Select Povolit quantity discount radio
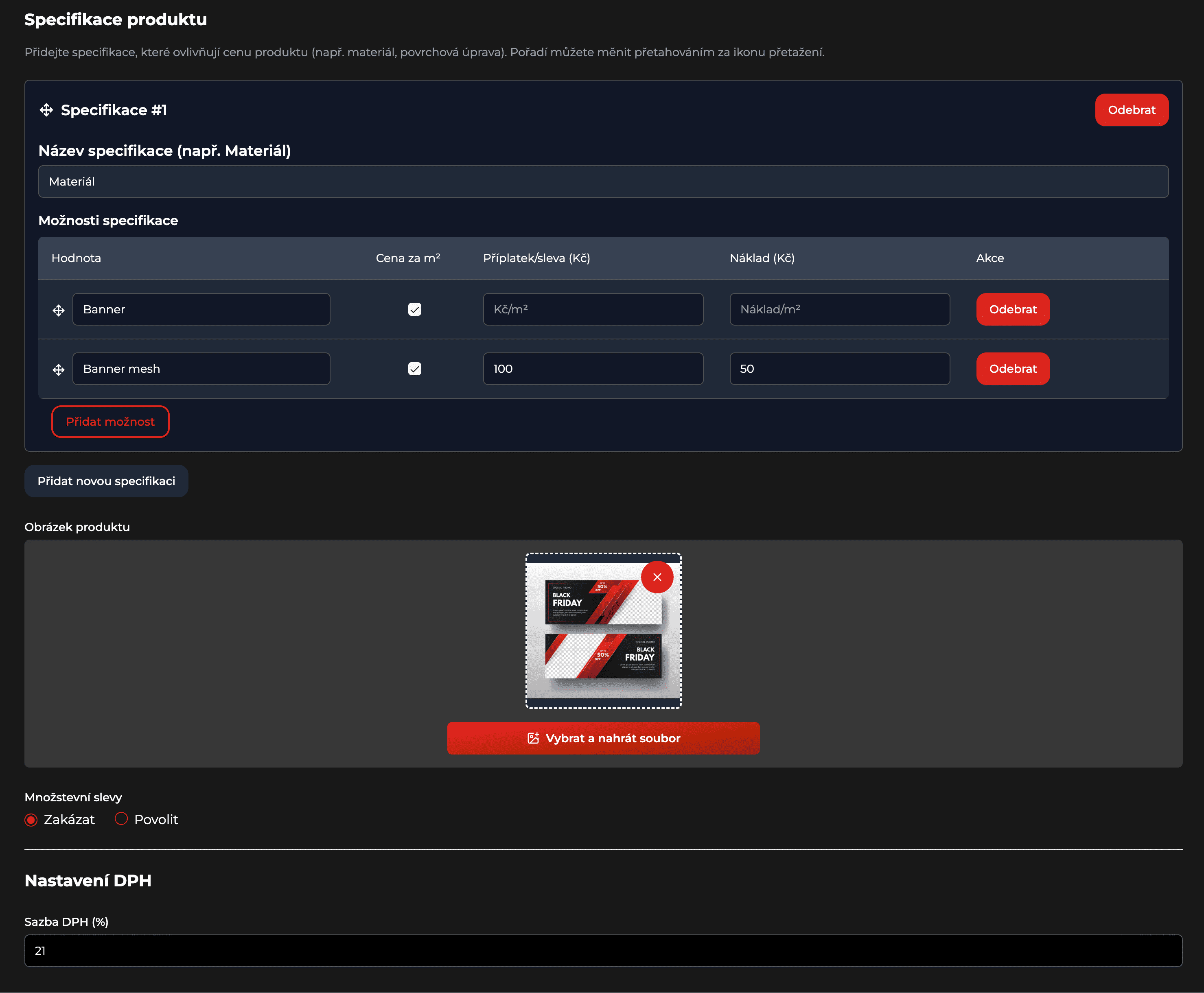Image resolution: width=1204 pixels, height=993 pixels. click(121, 818)
